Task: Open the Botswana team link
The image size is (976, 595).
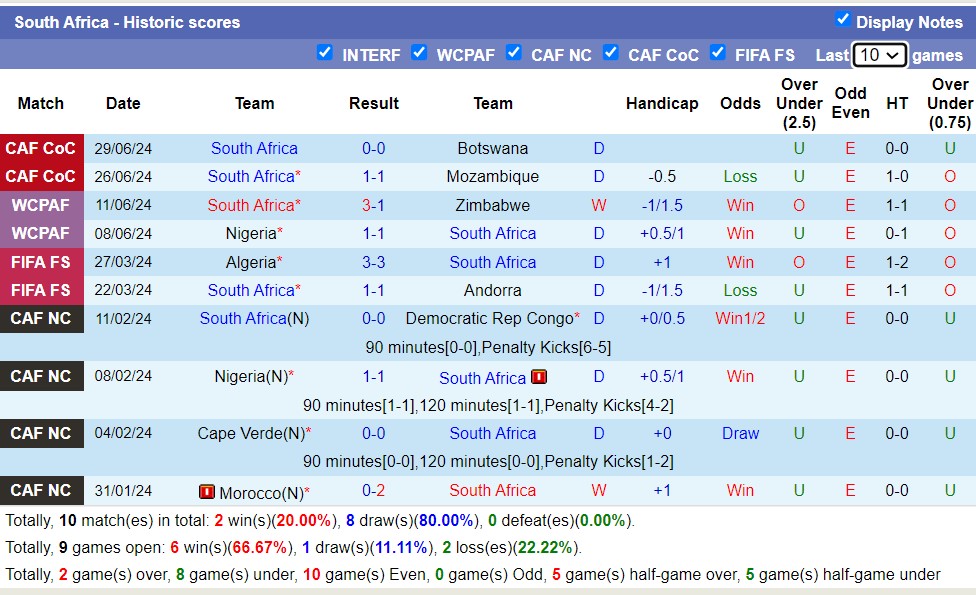Action: click(x=493, y=147)
